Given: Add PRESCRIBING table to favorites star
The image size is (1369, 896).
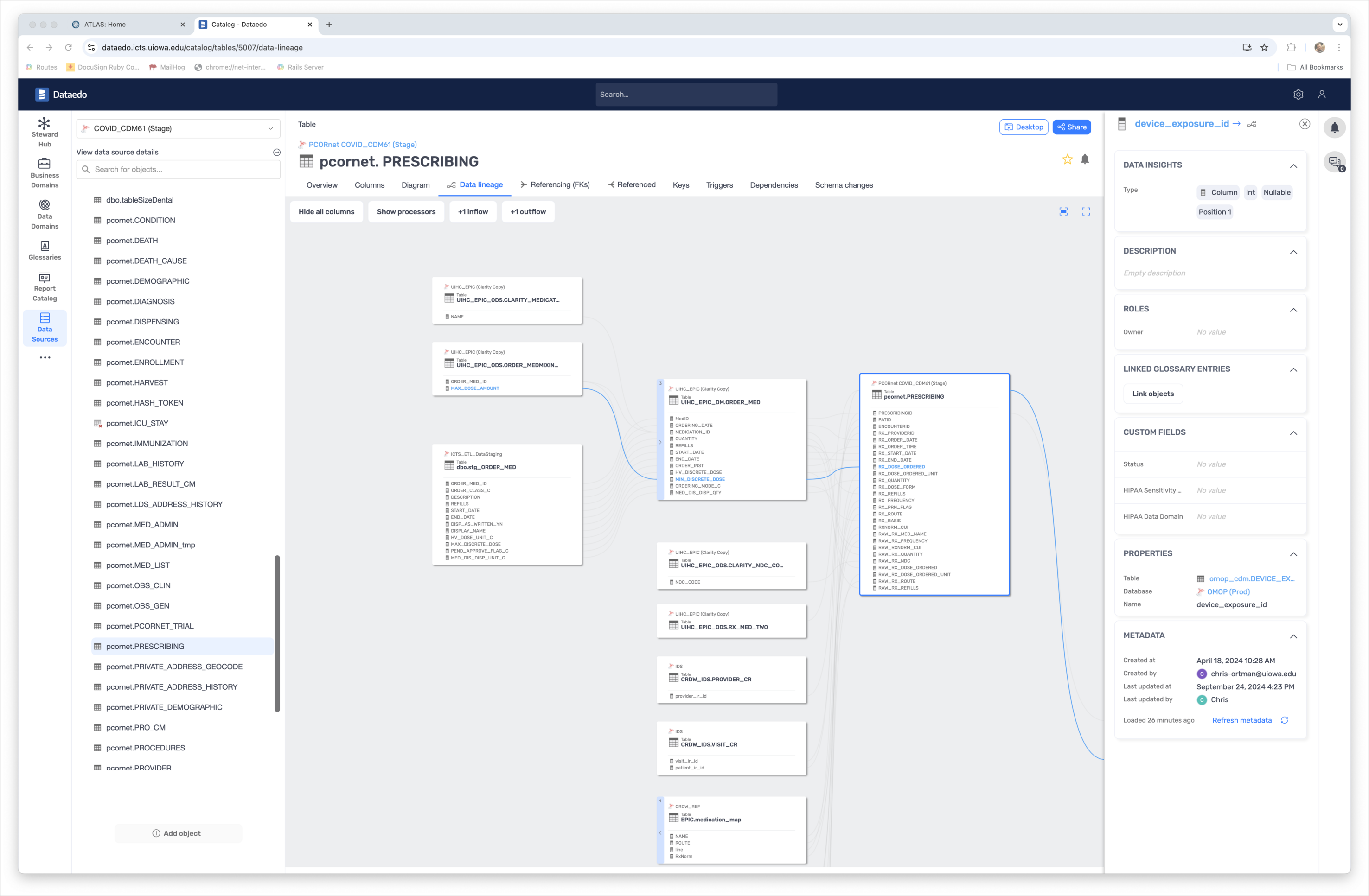Looking at the screenshot, I should click(1067, 159).
